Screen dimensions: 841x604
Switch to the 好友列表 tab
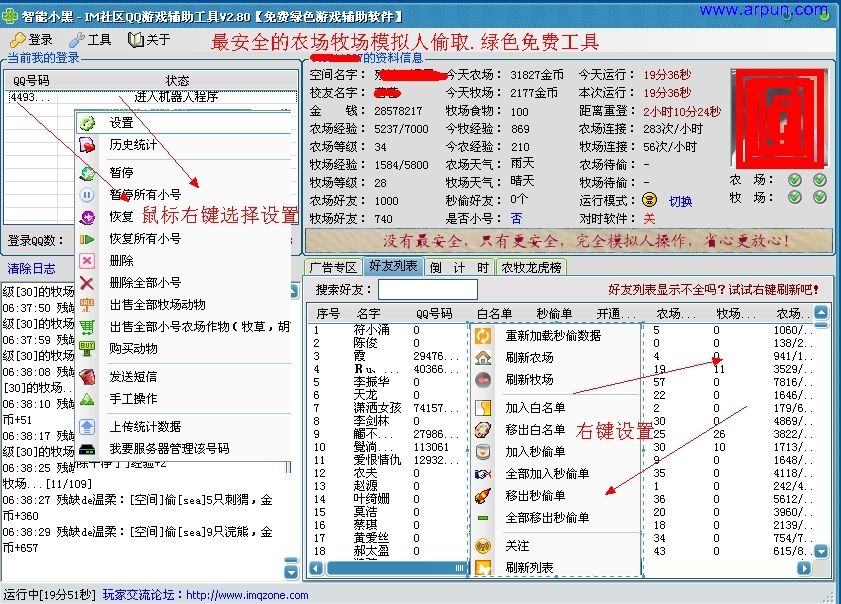pyautogui.click(x=393, y=266)
